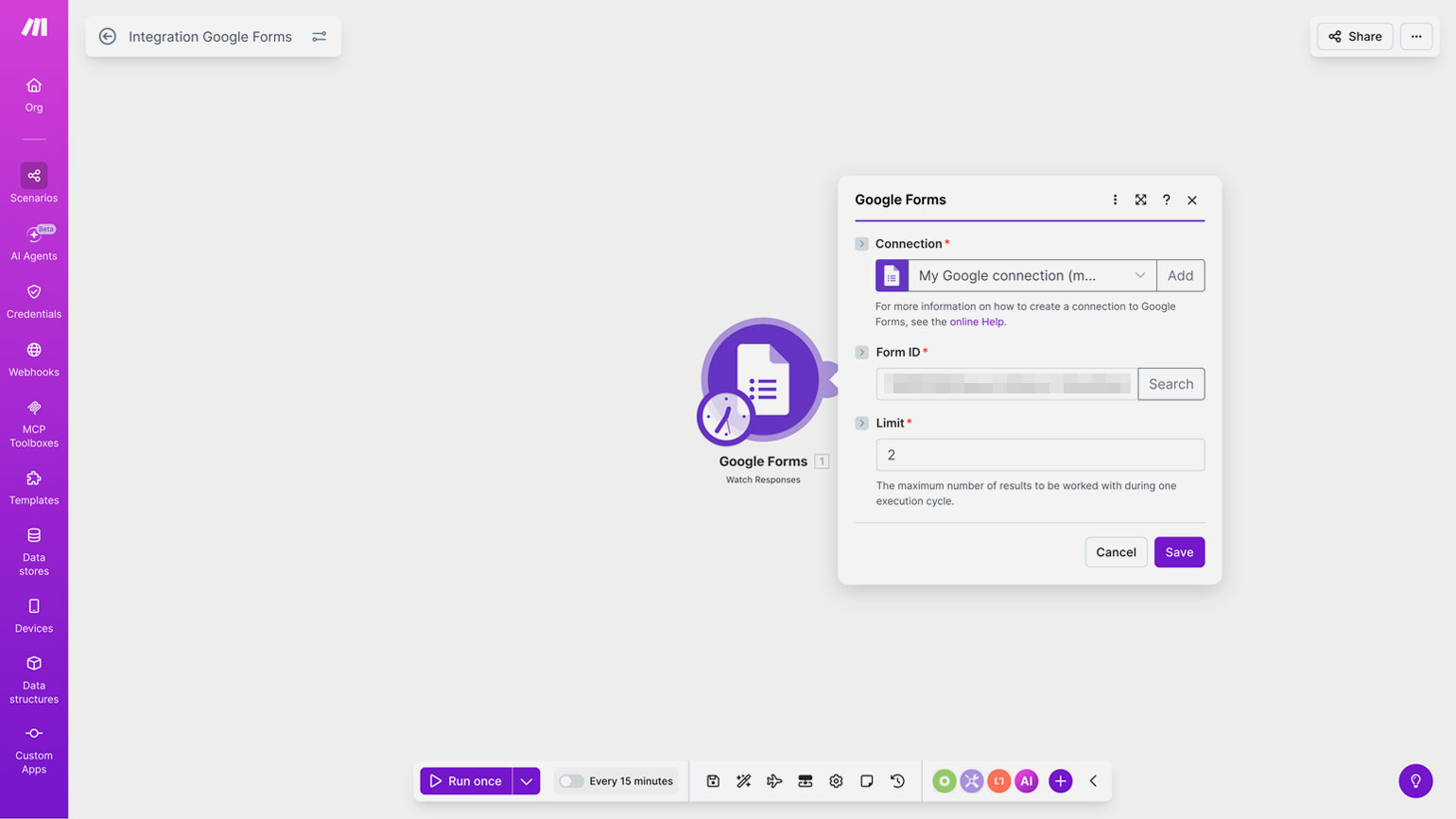1456x819 pixels.
Task: Click the Save button in dialog
Action: [1179, 552]
